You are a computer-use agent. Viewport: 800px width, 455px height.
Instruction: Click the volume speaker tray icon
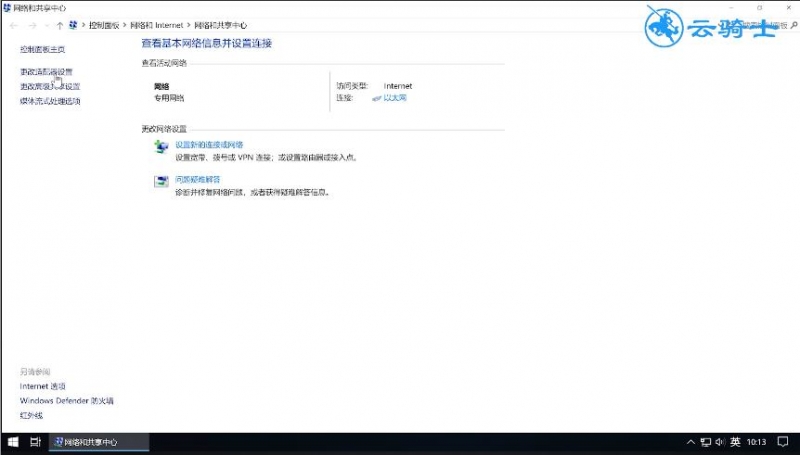pos(720,442)
